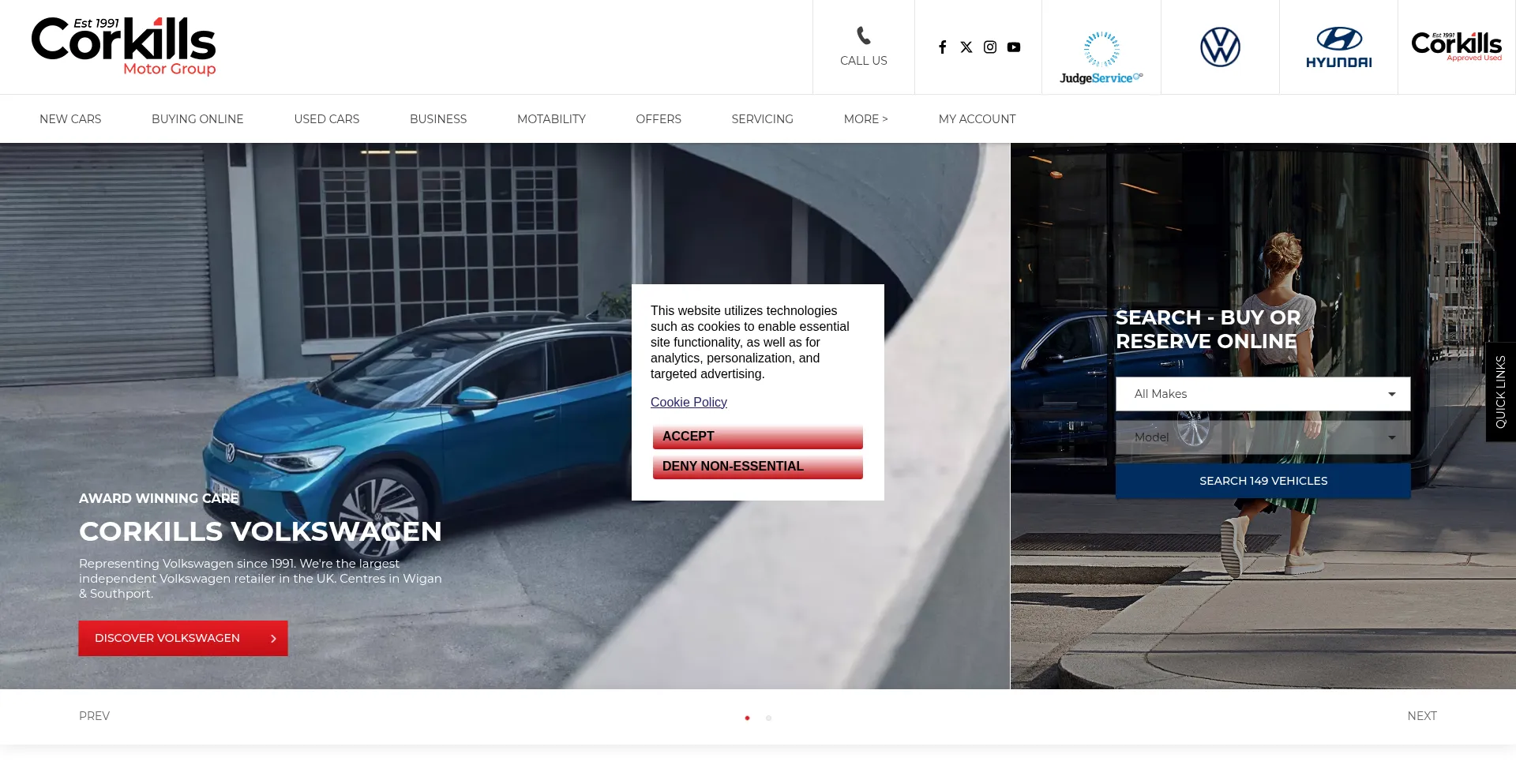The image size is (1516, 784).
Task: Select the second grey carousel dot
Action: [x=768, y=718]
